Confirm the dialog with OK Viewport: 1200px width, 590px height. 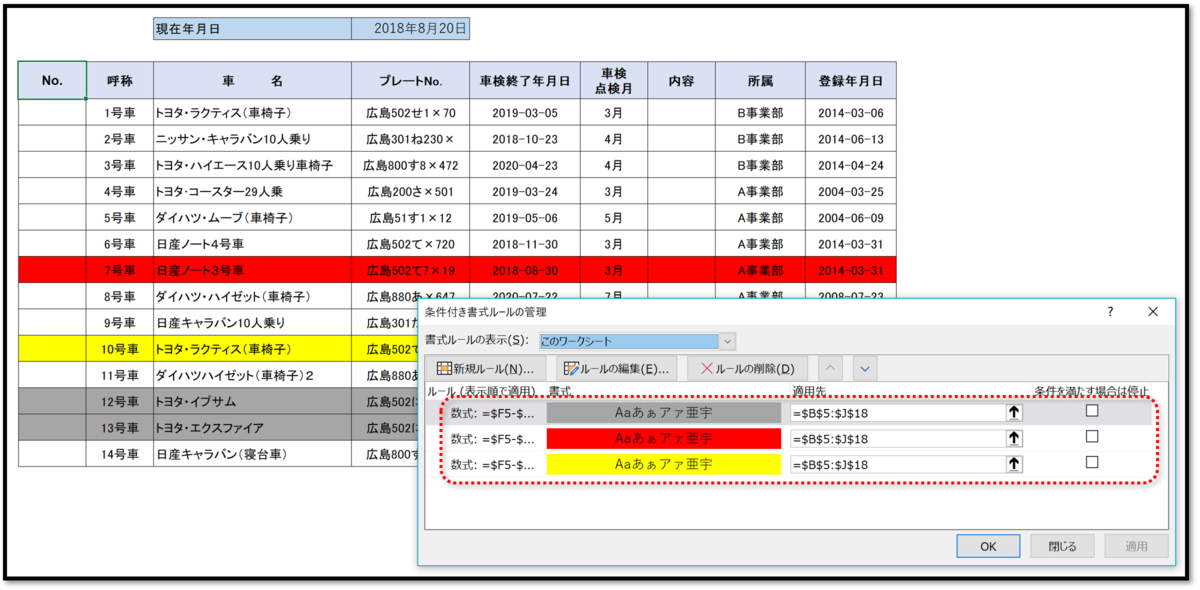point(988,546)
